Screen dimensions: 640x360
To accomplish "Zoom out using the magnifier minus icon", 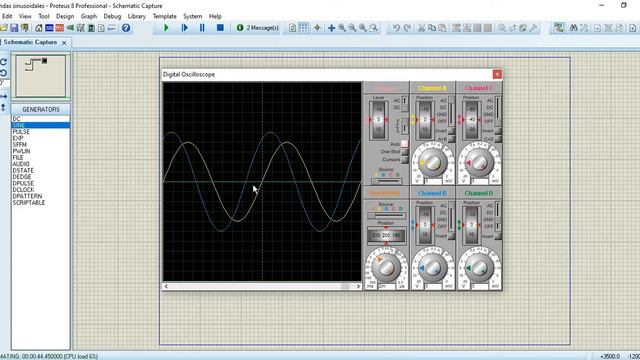I will (x=352, y=28).
